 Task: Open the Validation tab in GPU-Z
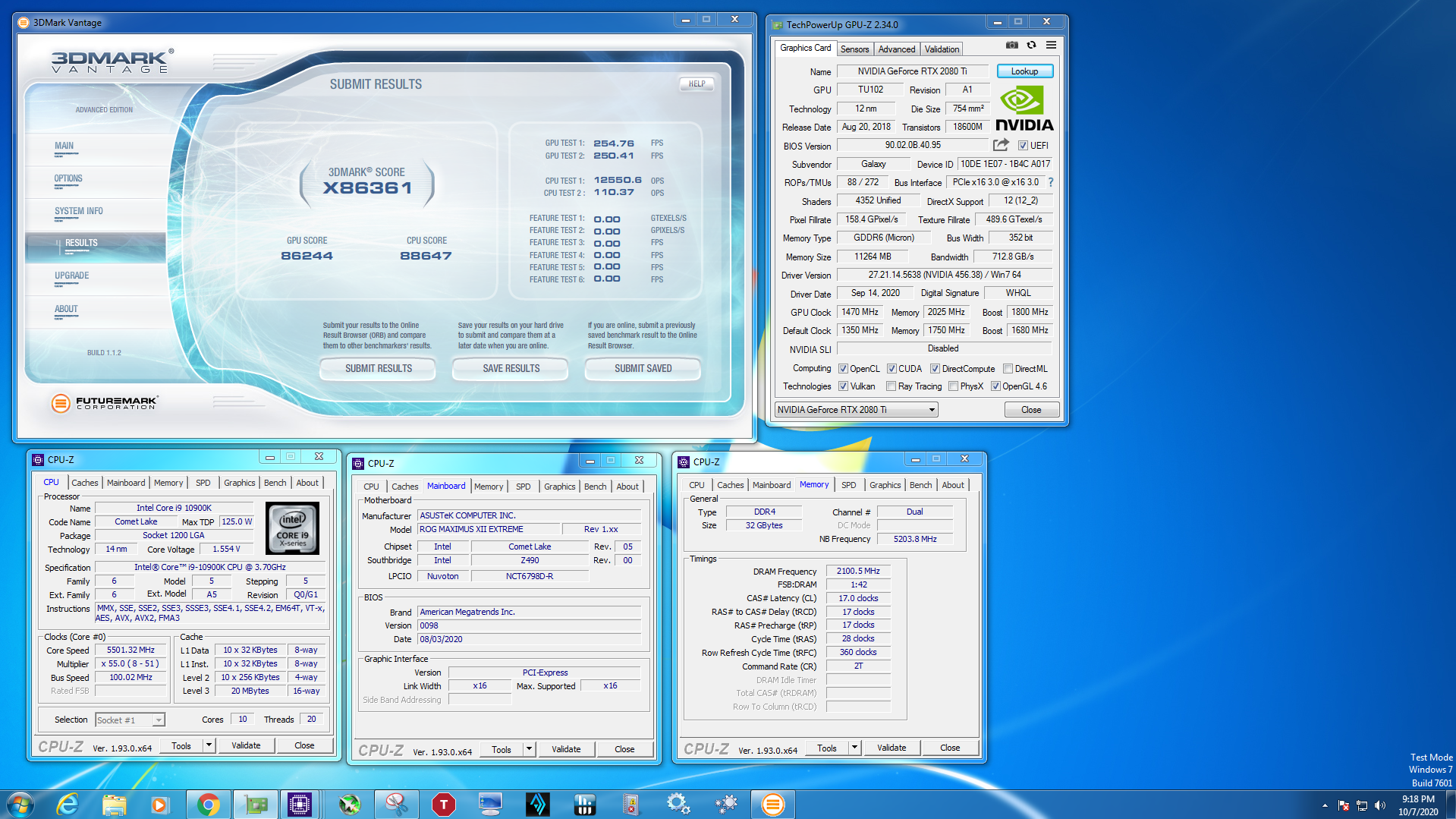tap(942, 49)
